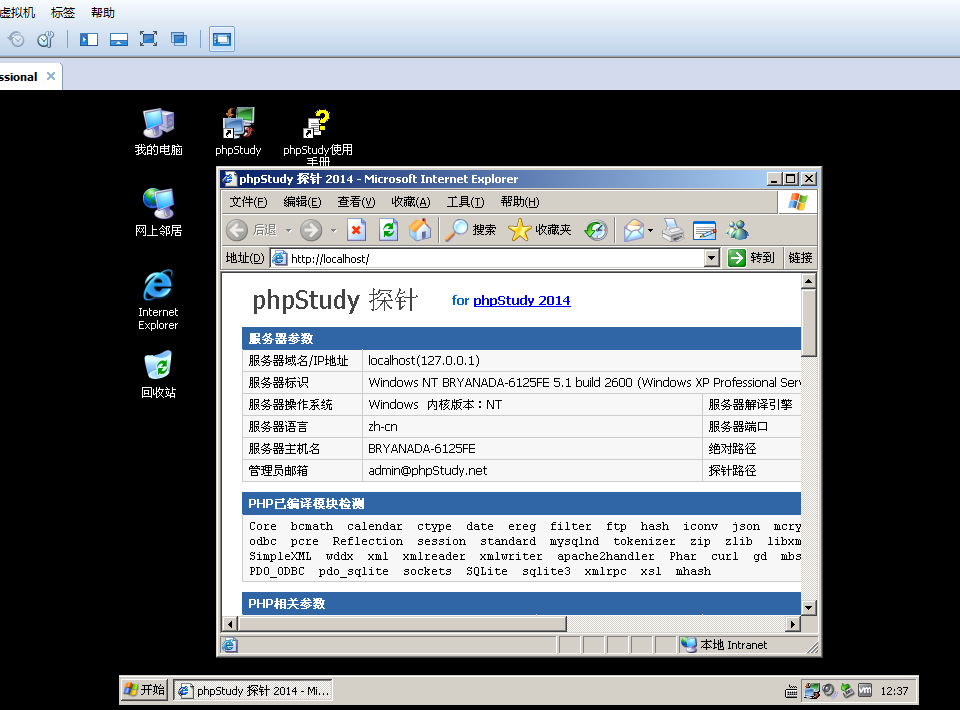Click the VMware Tools vm tray icon
The height and width of the screenshot is (710, 960).
[x=865, y=690]
